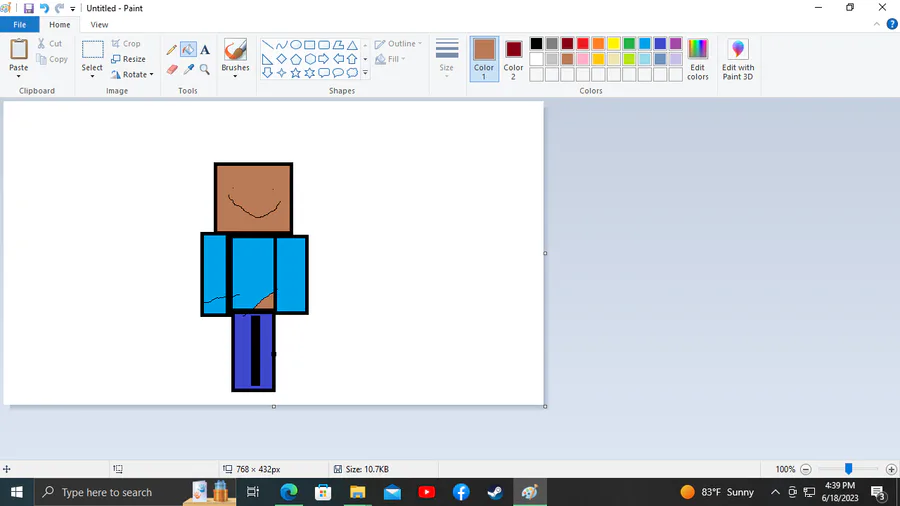Select the Pencil tool
The height and width of the screenshot is (506, 900).
coord(172,50)
